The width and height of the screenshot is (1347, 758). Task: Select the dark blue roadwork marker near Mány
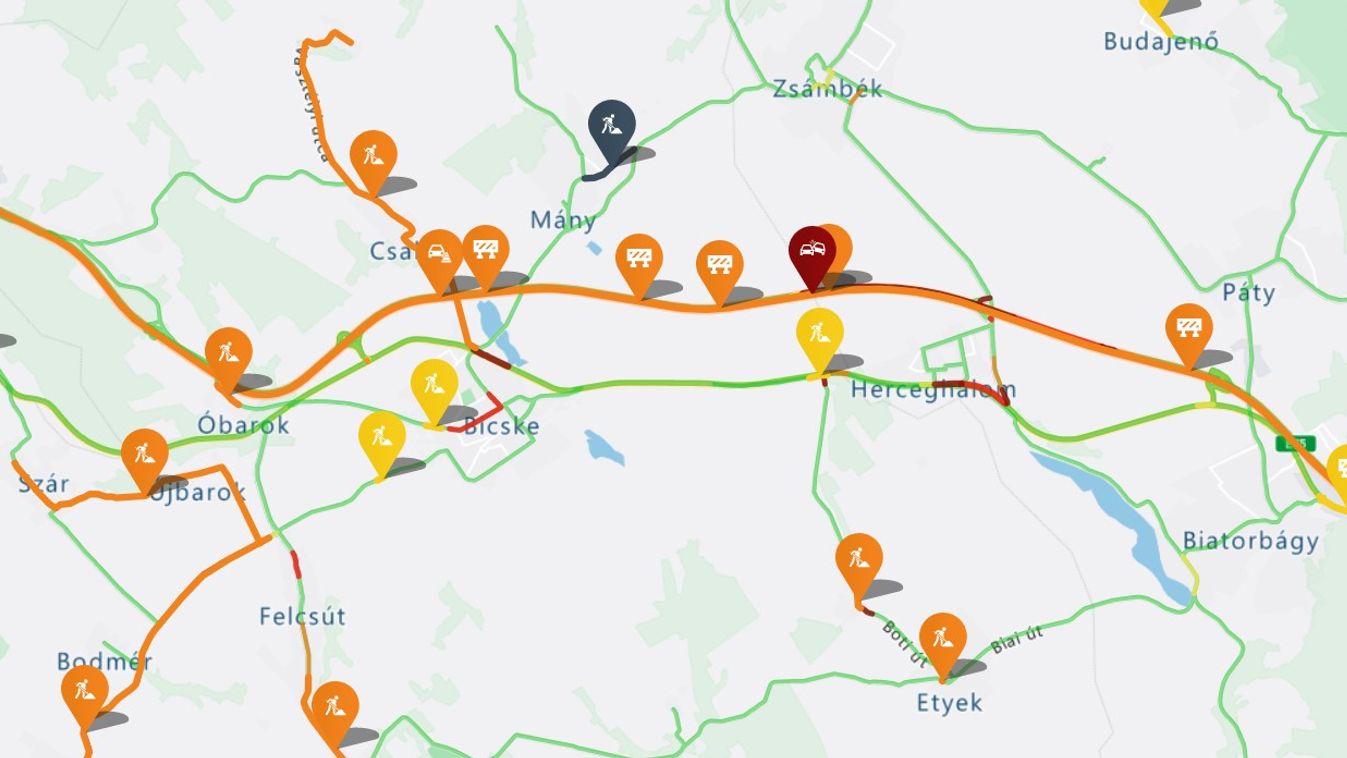tap(612, 128)
